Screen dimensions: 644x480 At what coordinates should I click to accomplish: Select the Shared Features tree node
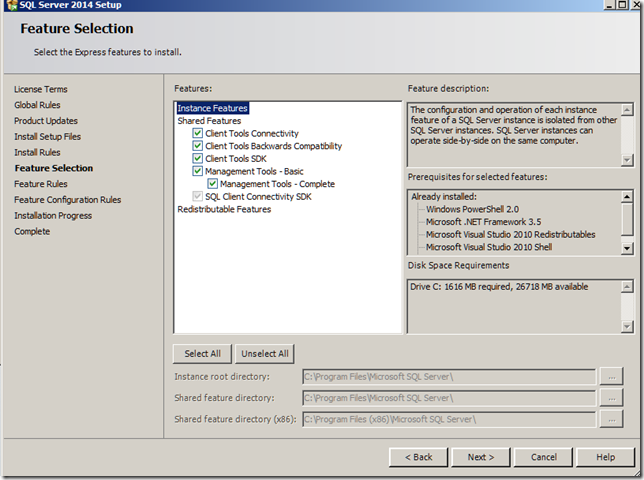(209, 121)
